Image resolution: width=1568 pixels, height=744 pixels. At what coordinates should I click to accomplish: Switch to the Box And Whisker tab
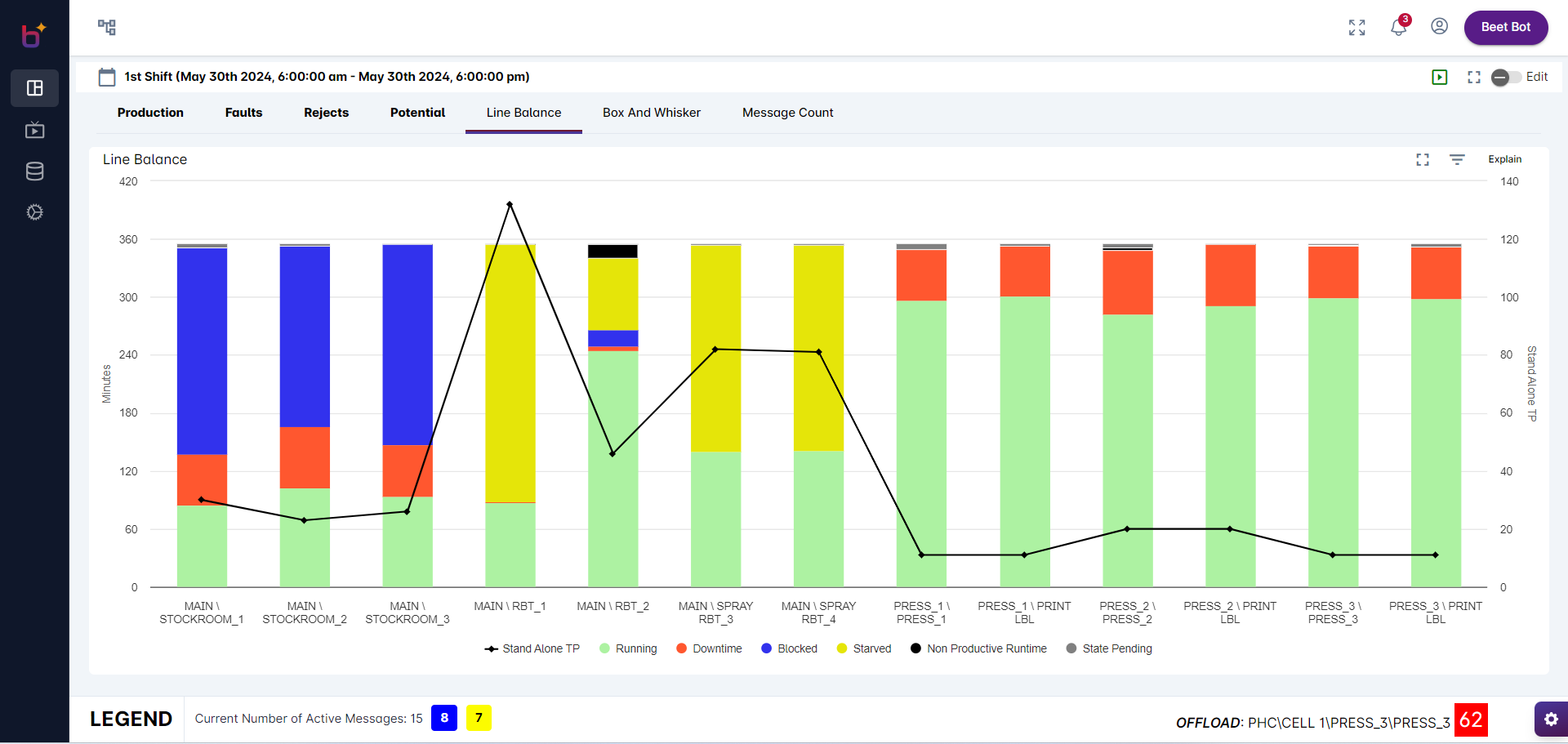point(652,113)
